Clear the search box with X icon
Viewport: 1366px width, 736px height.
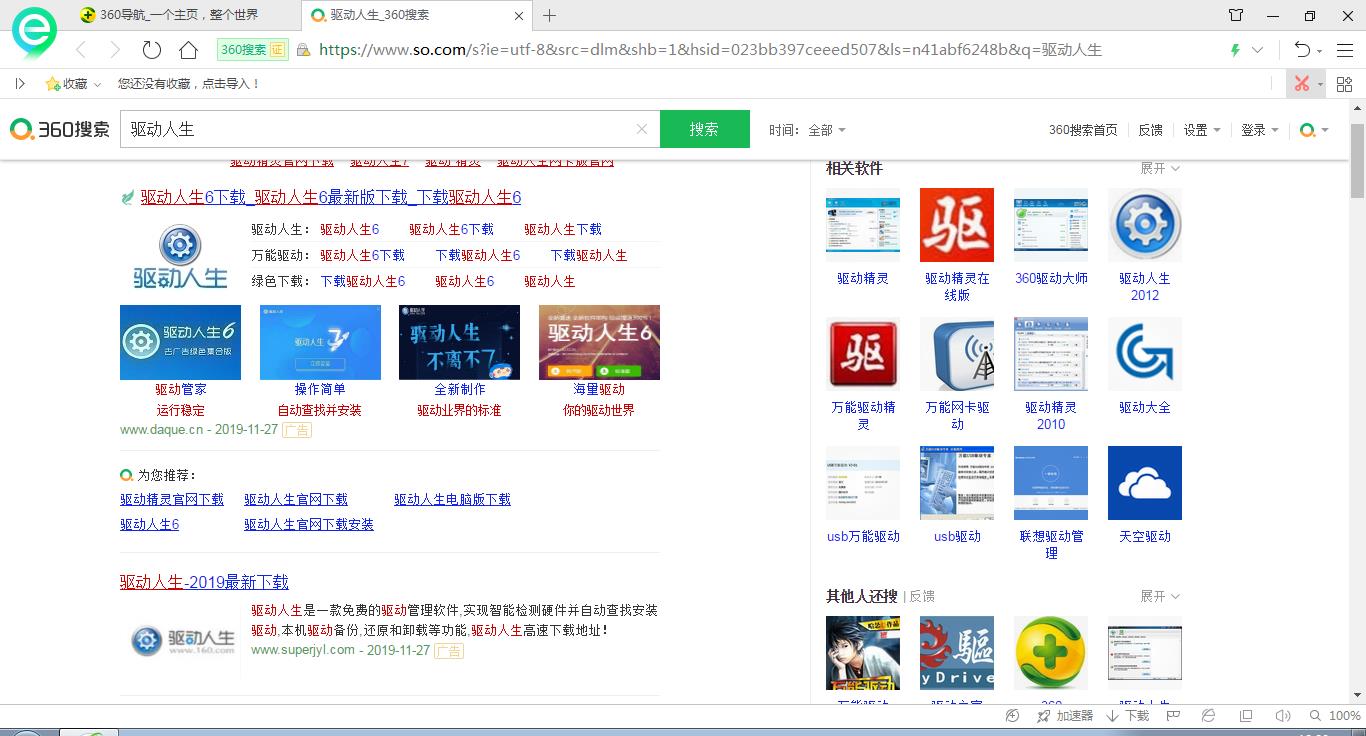[642, 129]
